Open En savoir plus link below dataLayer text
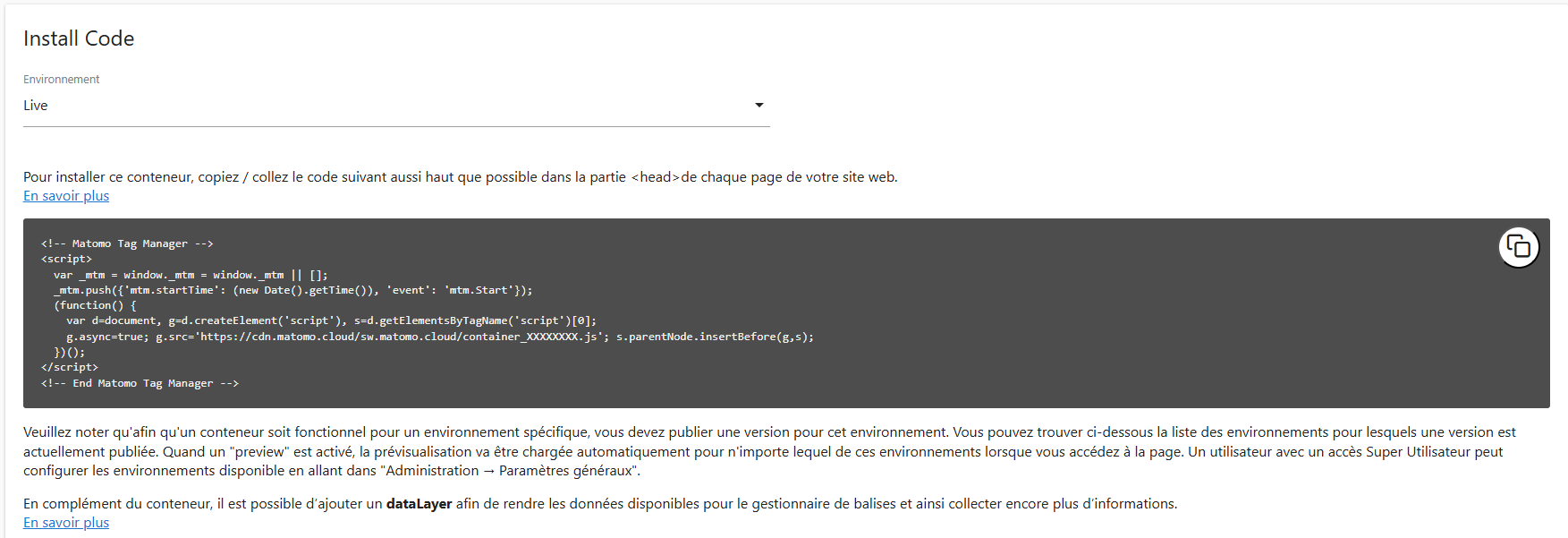1568x538 pixels. [66, 523]
